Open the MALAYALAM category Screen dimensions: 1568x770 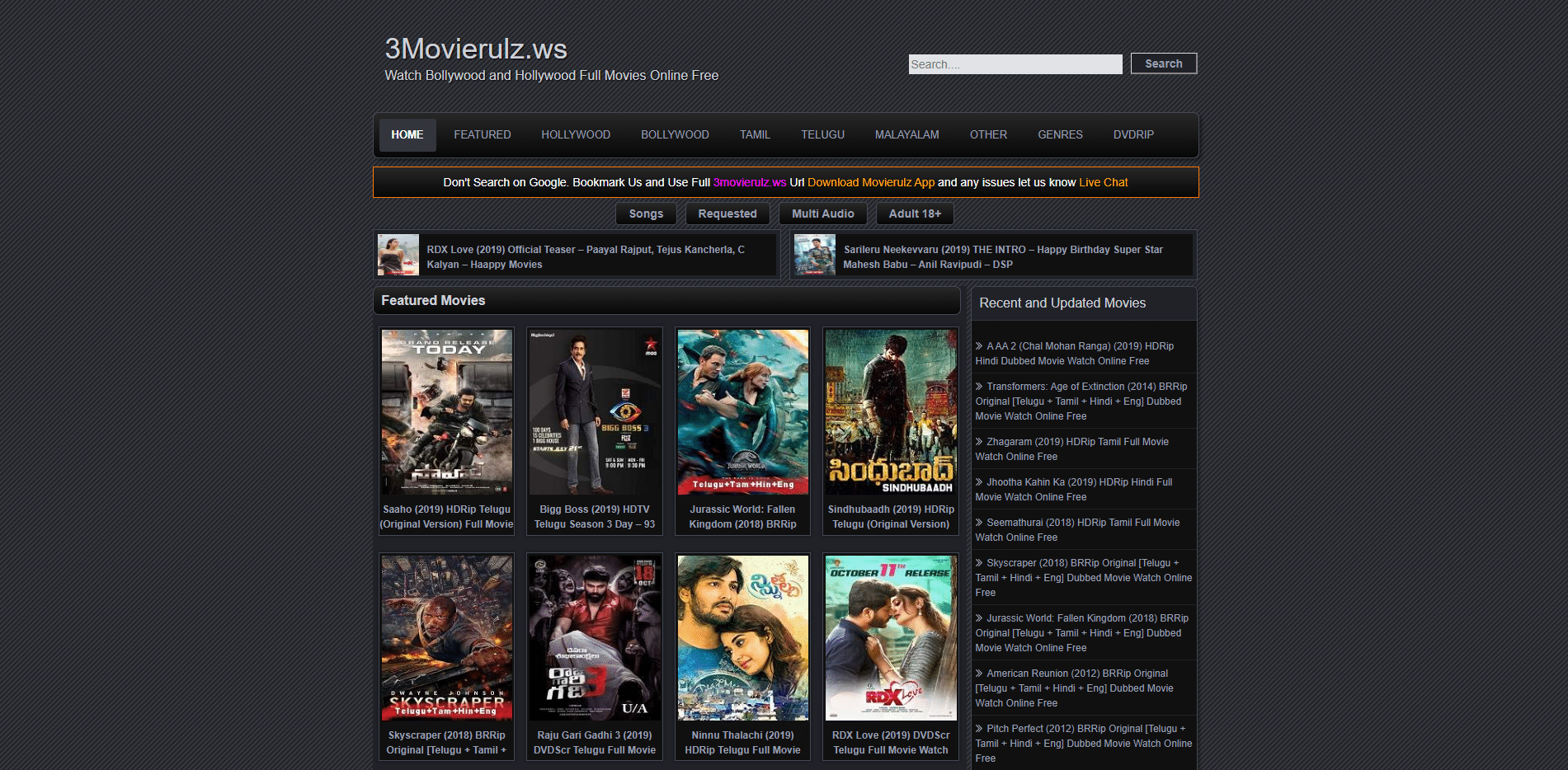point(906,134)
